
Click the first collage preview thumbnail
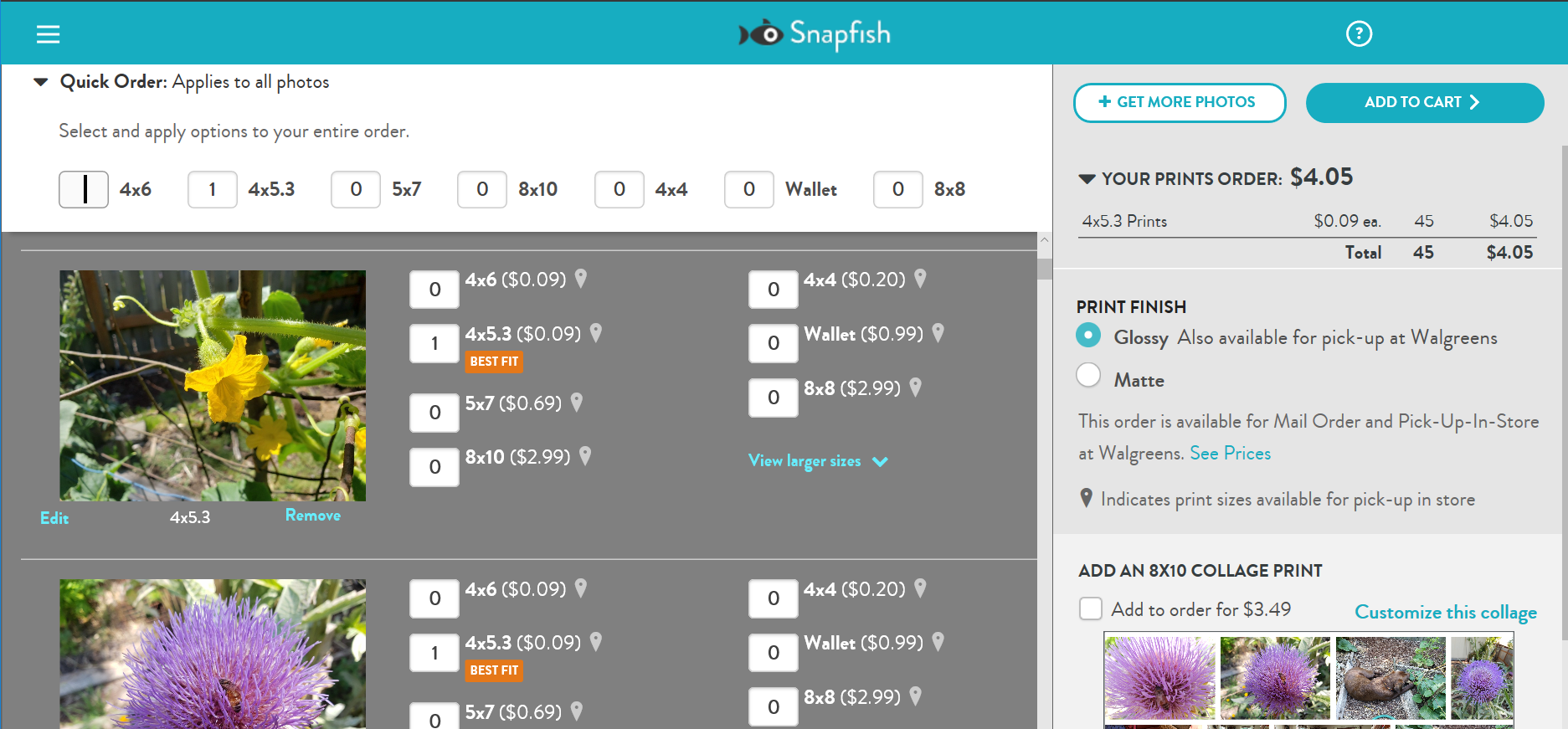(1160, 678)
